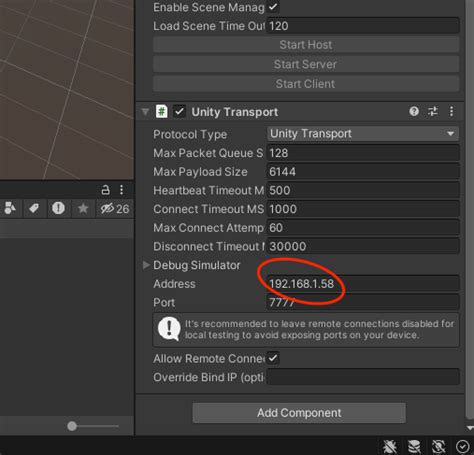Click the Allow Remote Connection label
Viewport: 474px width, 455px height.
[x=209, y=358]
